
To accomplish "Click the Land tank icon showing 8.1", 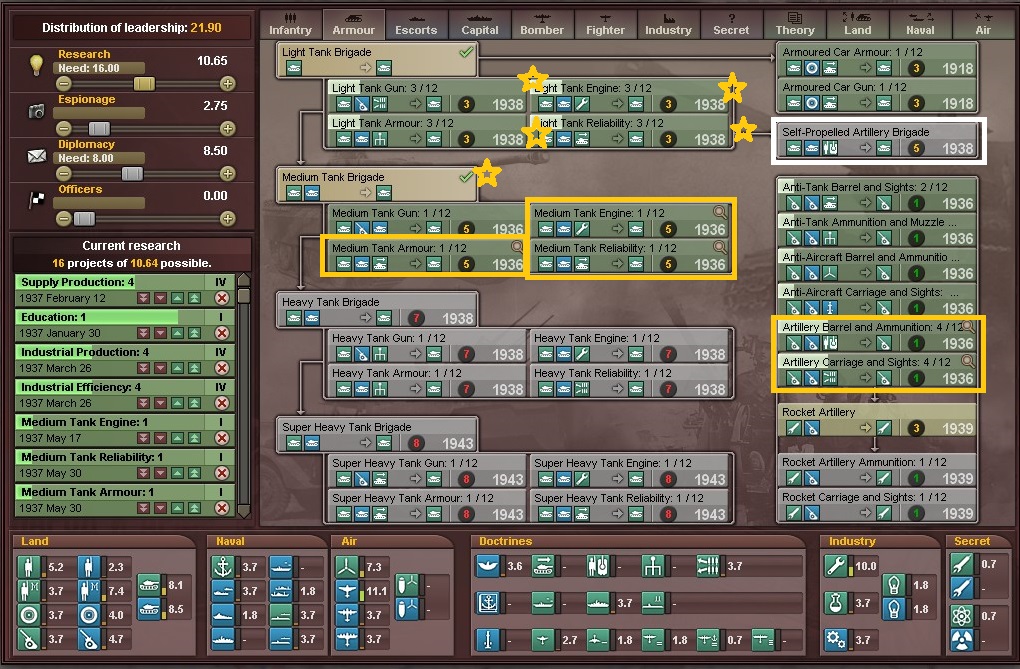I will (149, 584).
